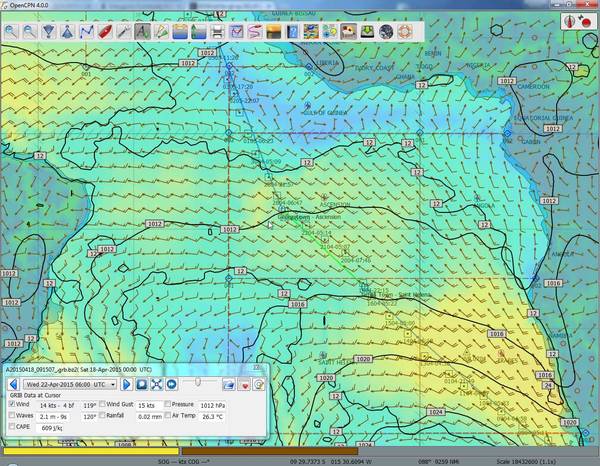The height and width of the screenshot is (466, 600).
Task: Close the GRIB display control dialog
Action: [x=256, y=367]
